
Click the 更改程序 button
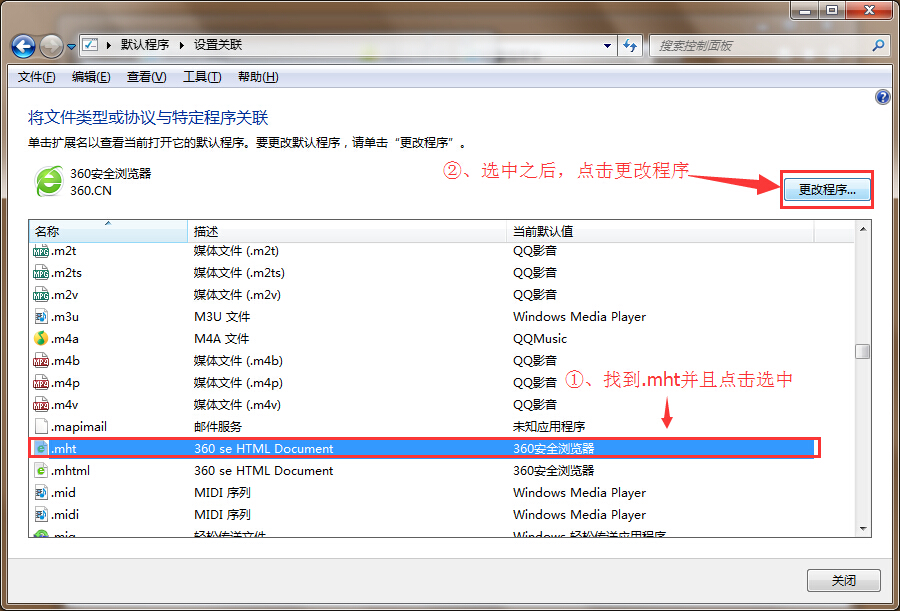pyautogui.click(x=826, y=189)
